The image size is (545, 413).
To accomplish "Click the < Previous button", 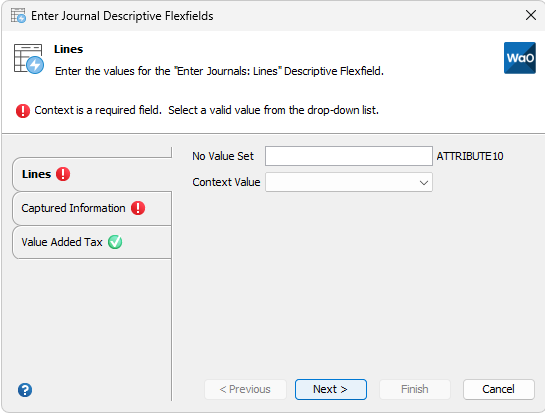I will click(x=245, y=389).
